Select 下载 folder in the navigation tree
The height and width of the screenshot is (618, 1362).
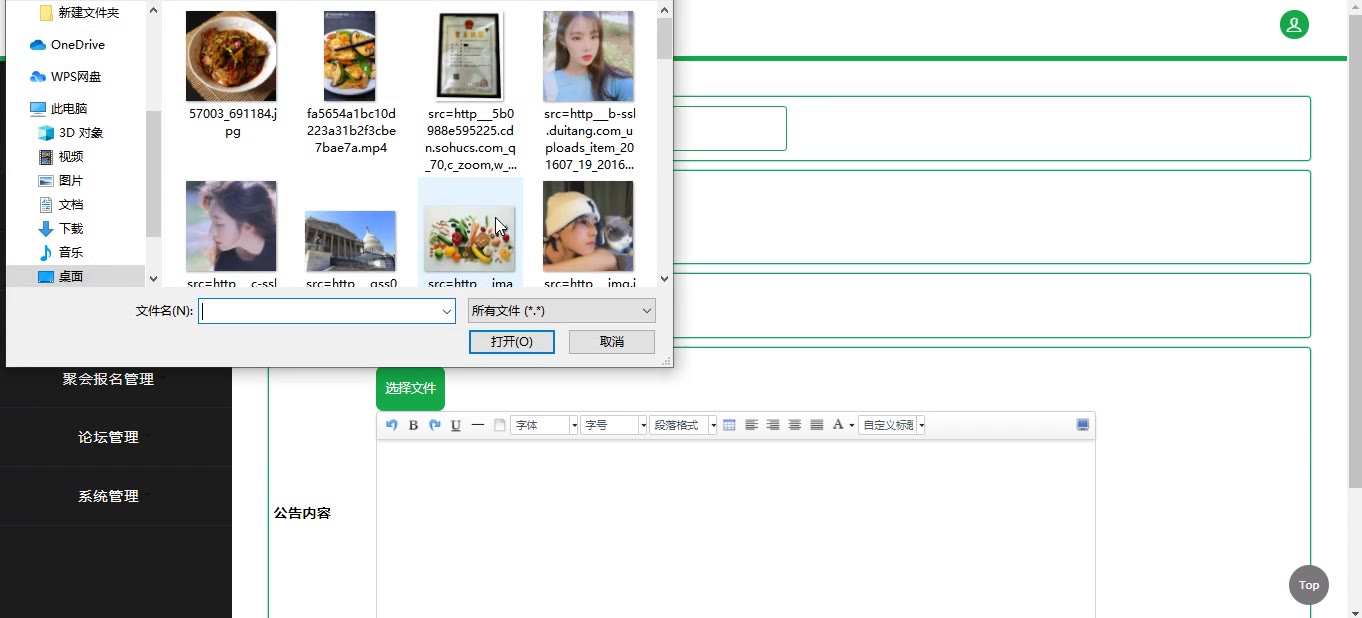click(x=71, y=229)
